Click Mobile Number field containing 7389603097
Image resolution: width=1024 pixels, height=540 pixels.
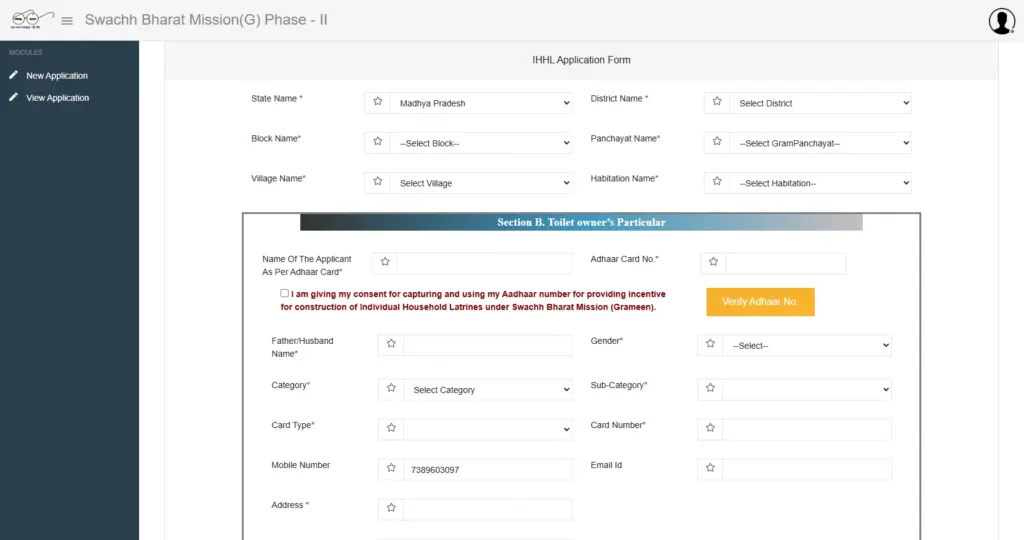coord(488,469)
